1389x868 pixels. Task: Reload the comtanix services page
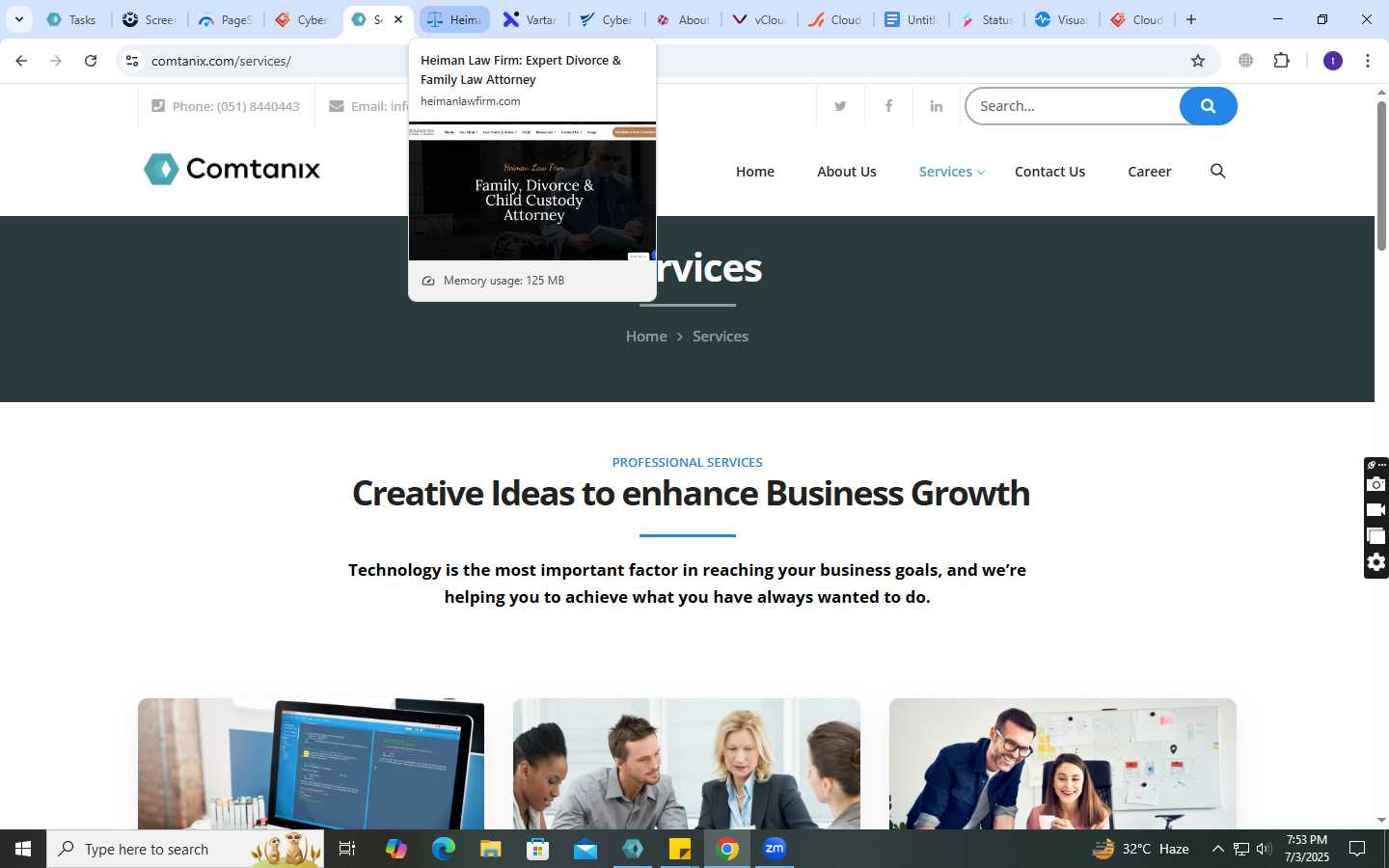pos(91,61)
